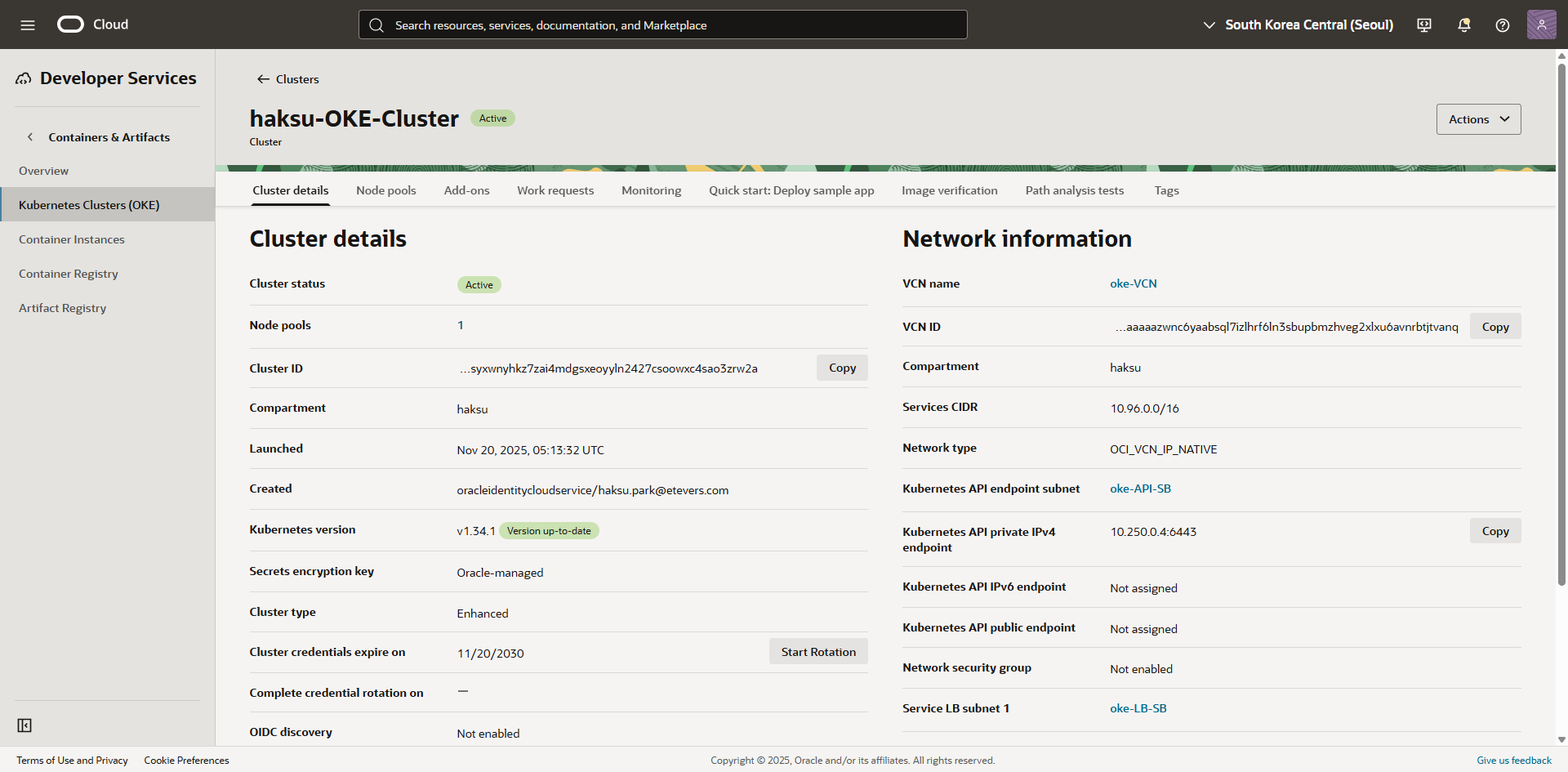This screenshot has height=772, width=1568.
Task: Open the South Korea Central region selector
Action: click(x=1298, y=25)
